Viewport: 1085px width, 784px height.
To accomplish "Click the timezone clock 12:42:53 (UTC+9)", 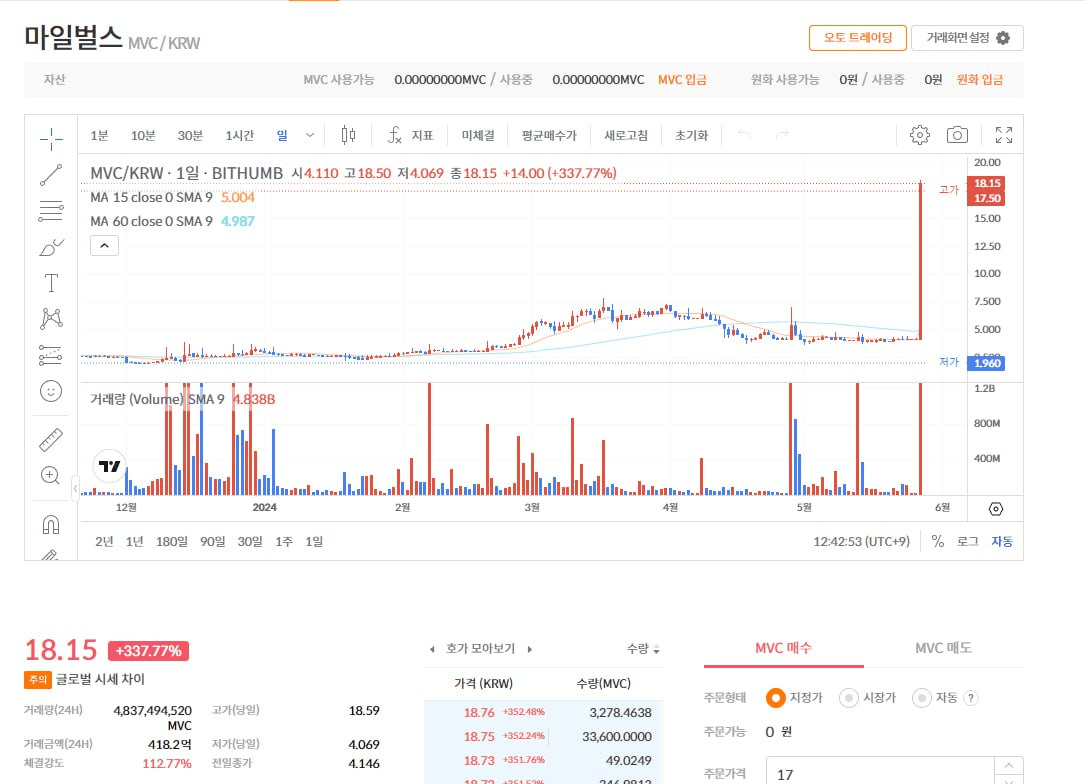I will tap(861, 541).
